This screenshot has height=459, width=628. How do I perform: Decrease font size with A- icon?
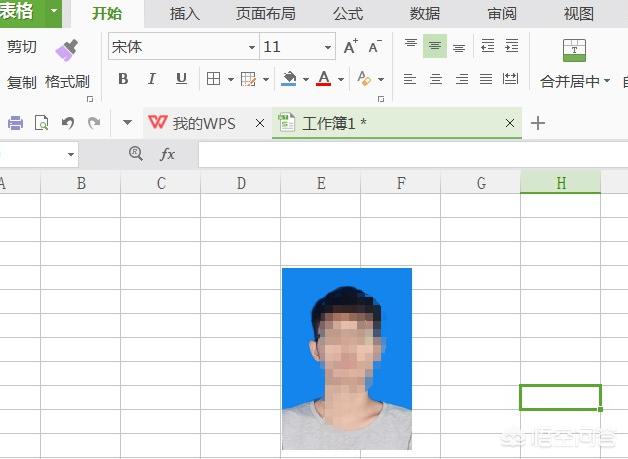[375, 47]
